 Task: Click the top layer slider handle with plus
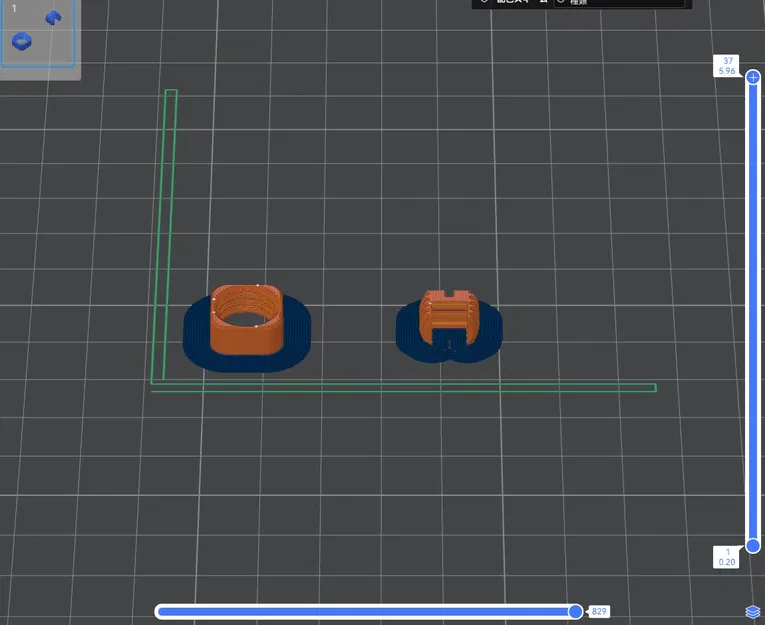tap(753, 78)
